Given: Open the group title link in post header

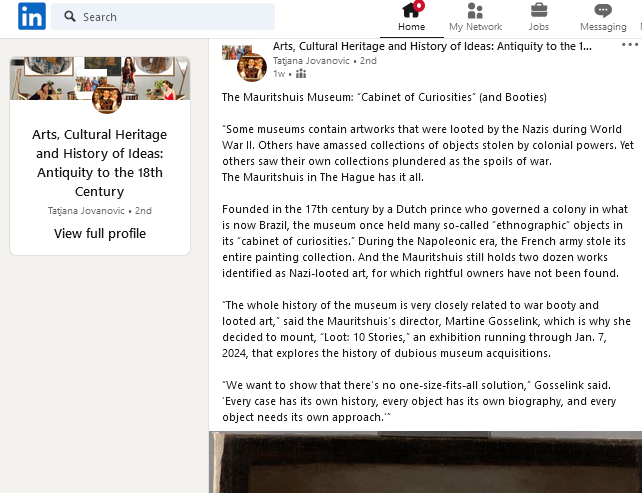Looking at the screenshot, I should [x=432, y=46].
